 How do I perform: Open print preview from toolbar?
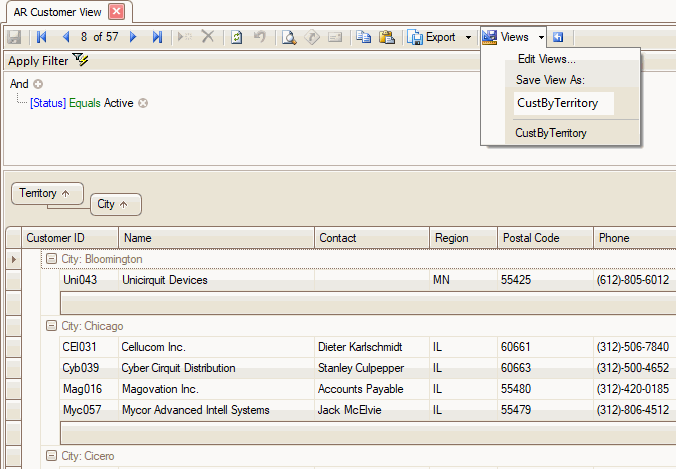[x=288, y=37]
